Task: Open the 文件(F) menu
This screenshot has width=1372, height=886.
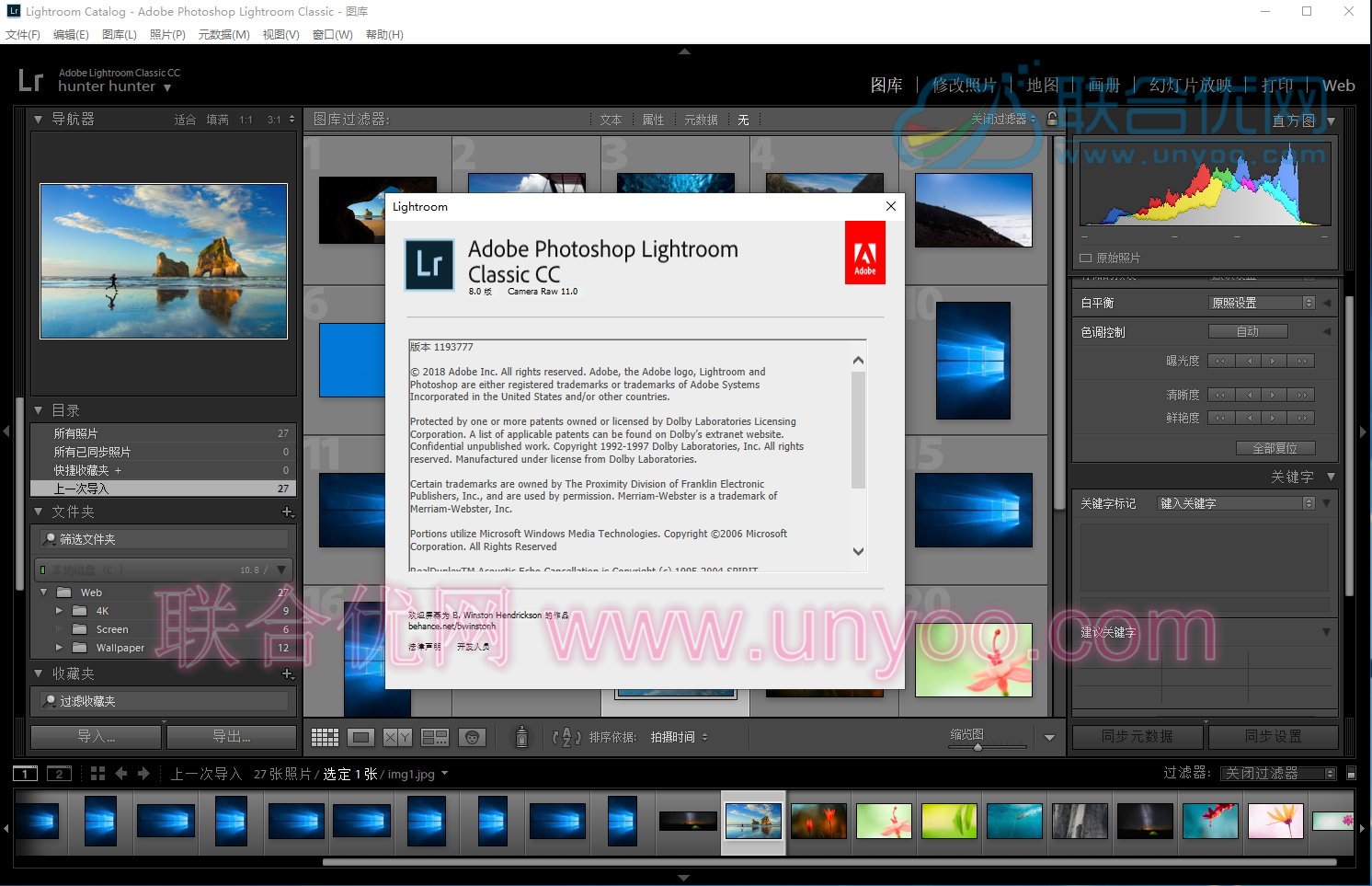Action: click(23, 35)
